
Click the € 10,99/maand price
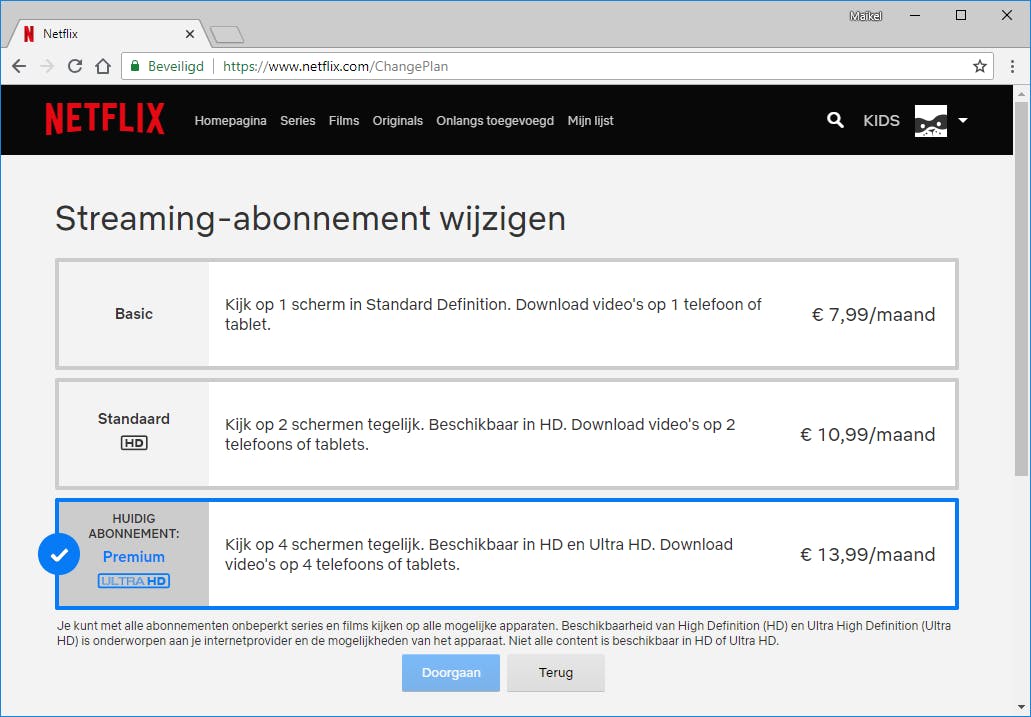click(867, 434)
